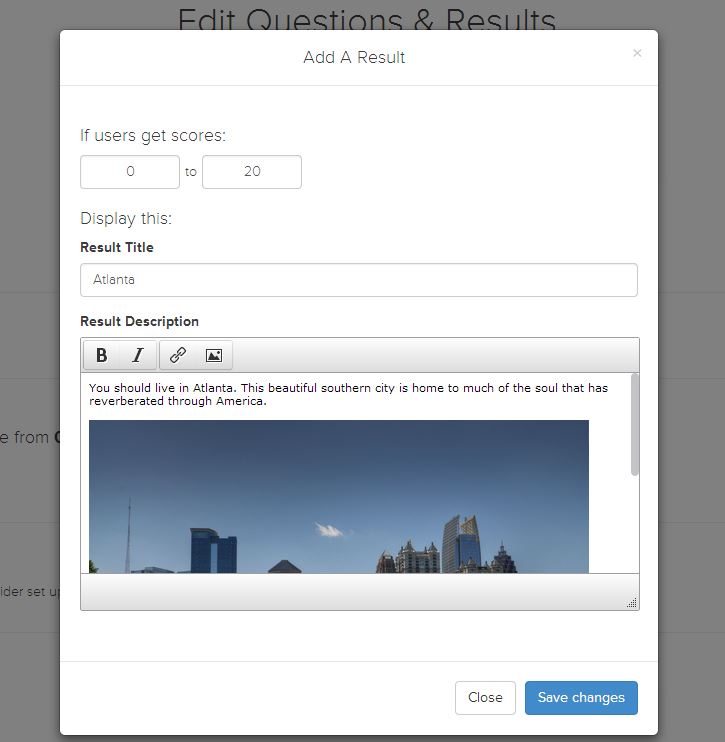
Task: Click the "If users get scores:" text
Action: (153, 135)
